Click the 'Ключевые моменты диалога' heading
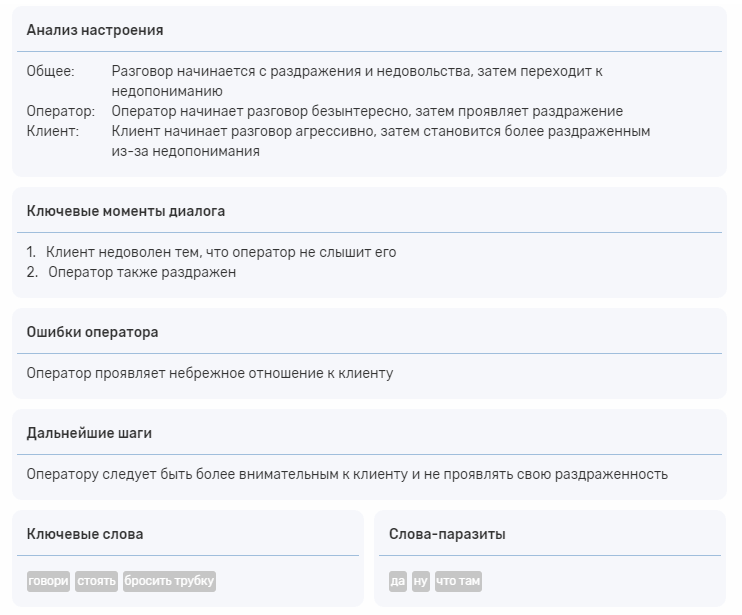 126,211
